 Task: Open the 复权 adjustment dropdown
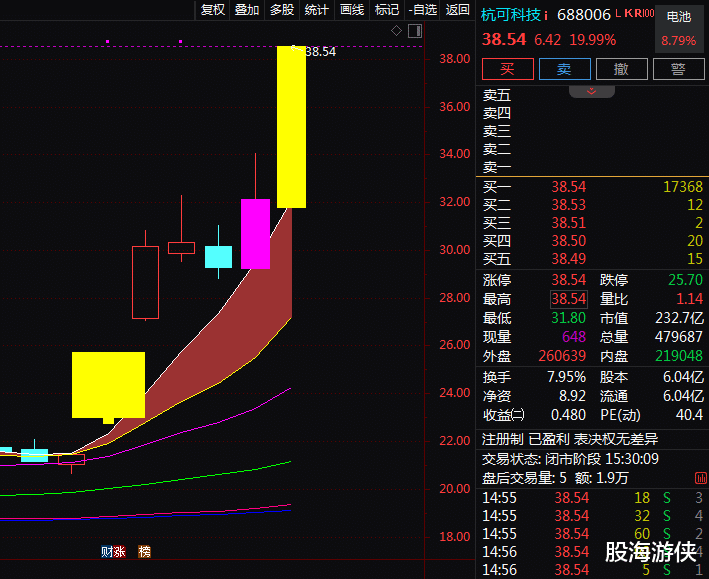213,9
